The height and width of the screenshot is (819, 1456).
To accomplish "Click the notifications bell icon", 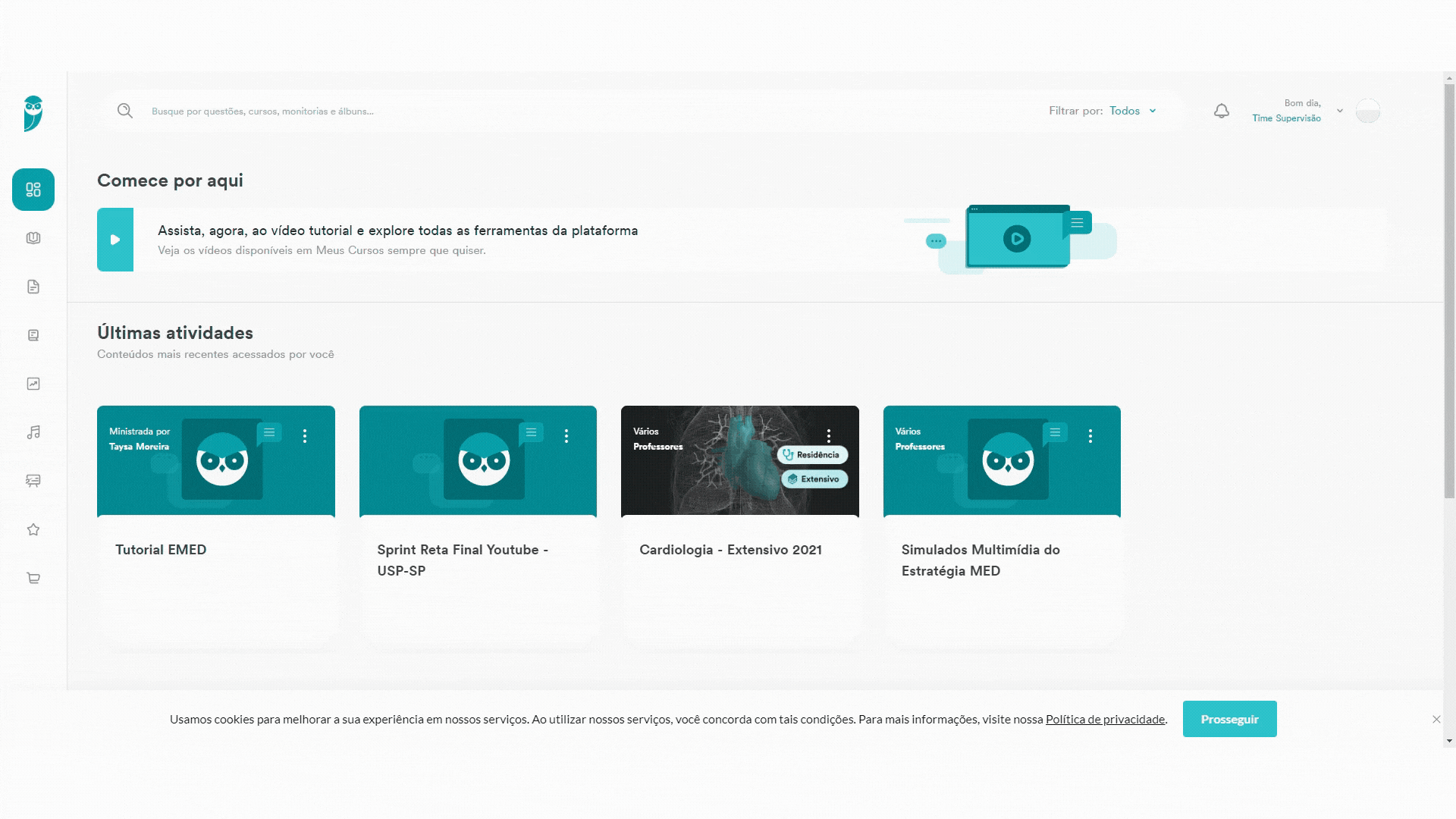I will point(1221,111).
